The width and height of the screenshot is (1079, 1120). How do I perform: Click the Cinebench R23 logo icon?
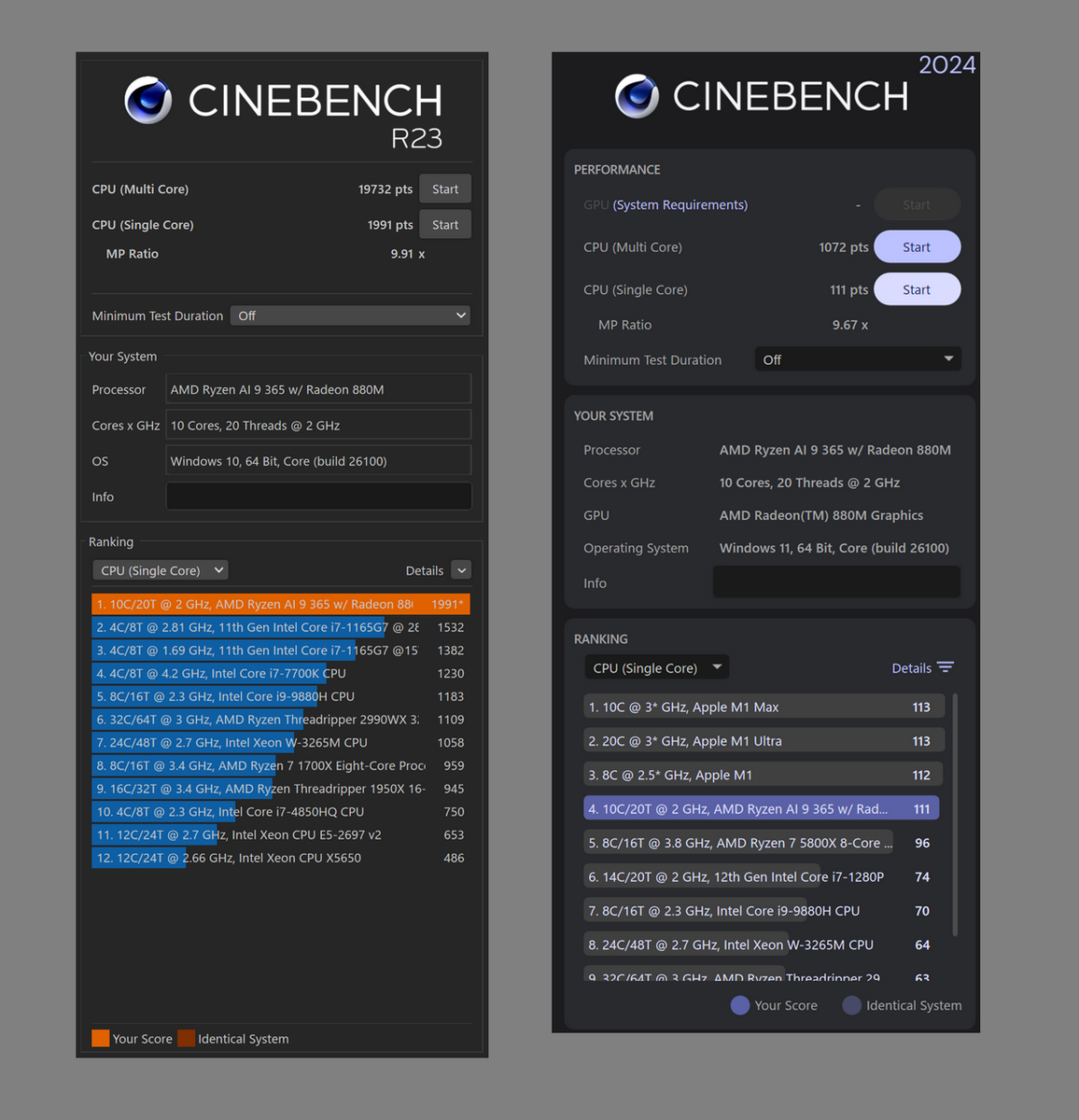pos(148,100)
